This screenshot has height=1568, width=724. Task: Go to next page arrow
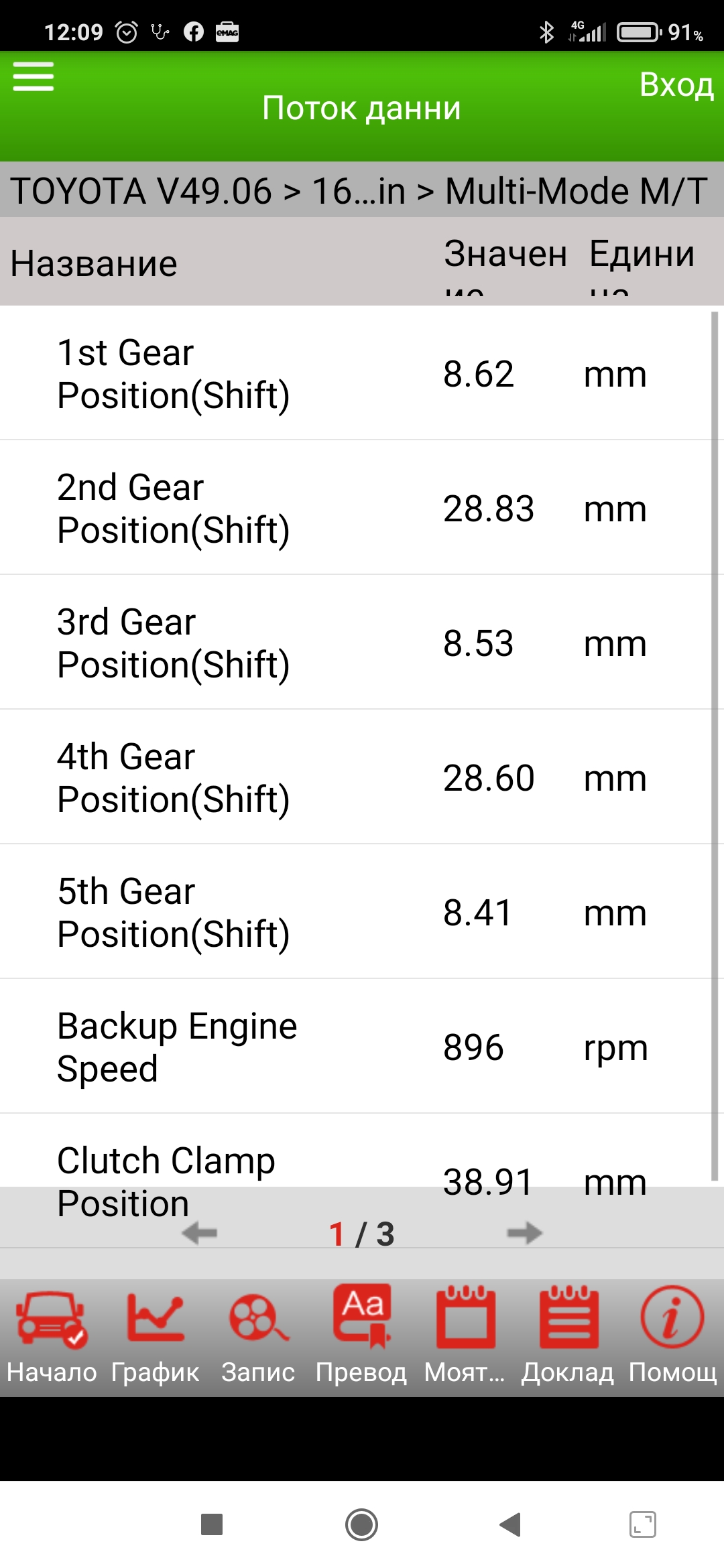pyautogui.click(x=524, y=1233)
